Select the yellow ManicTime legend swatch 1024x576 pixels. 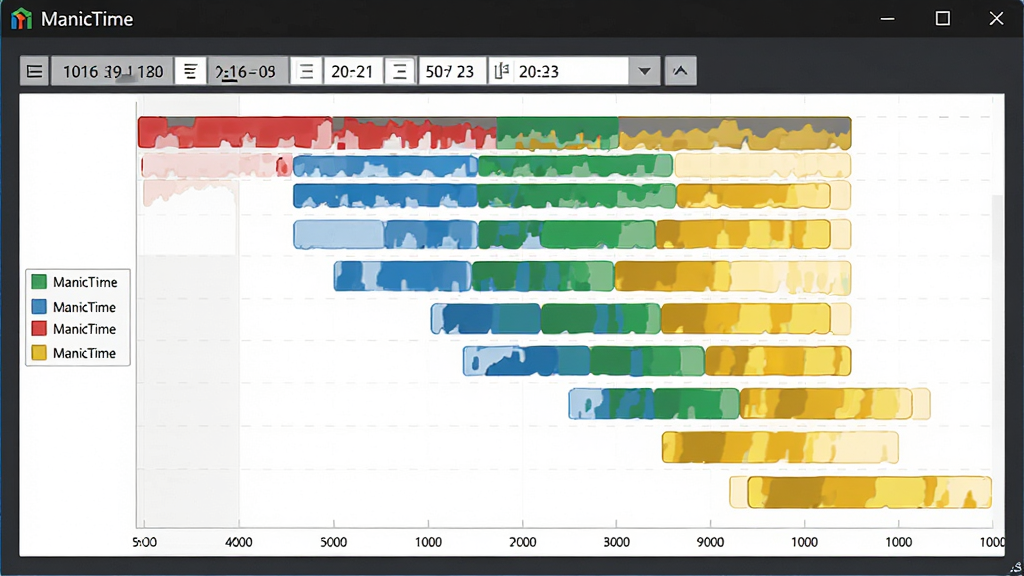point(39,353)
